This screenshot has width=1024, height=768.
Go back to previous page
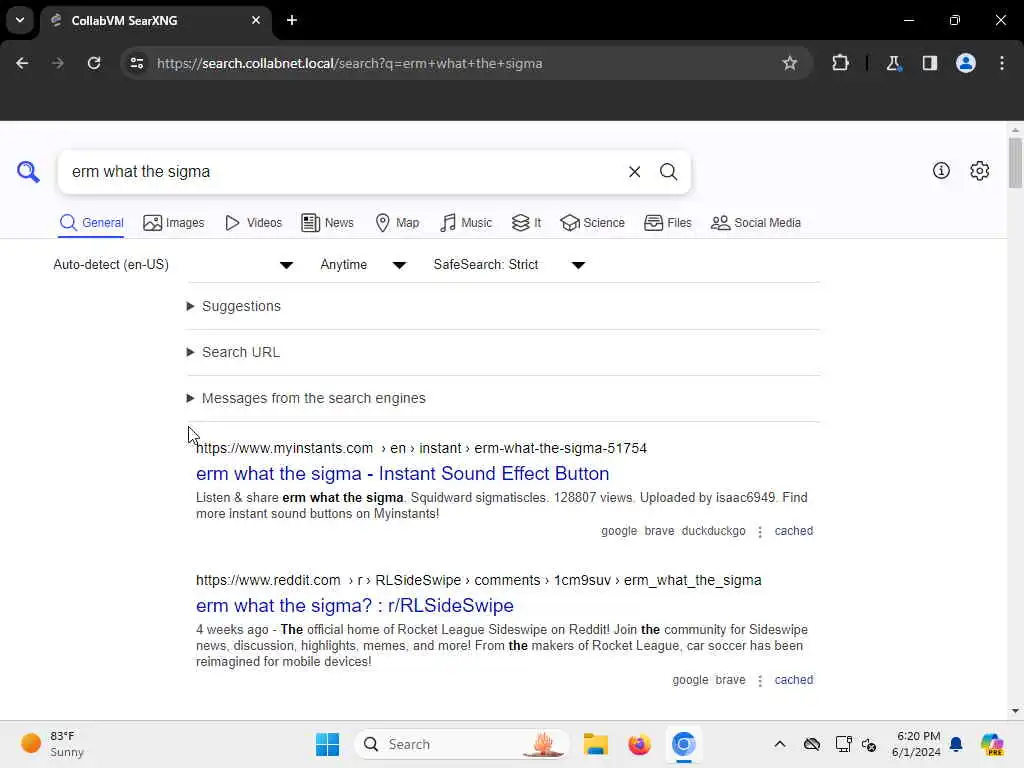coord(22,63)
